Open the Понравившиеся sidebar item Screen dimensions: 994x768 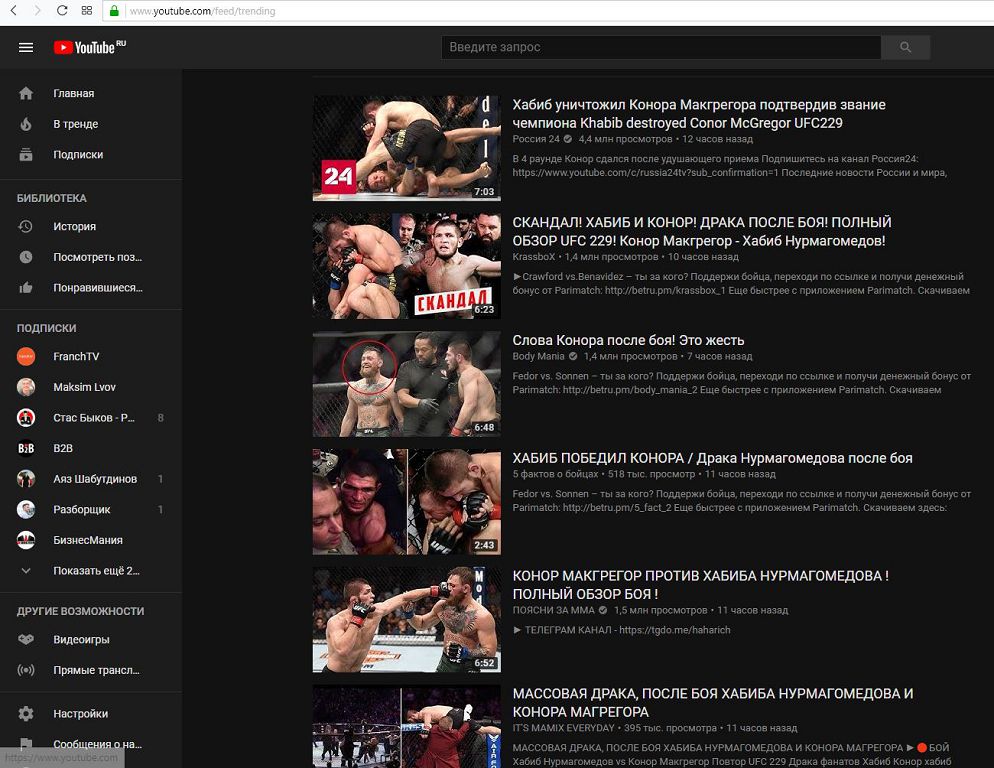(x=91, y=287)
